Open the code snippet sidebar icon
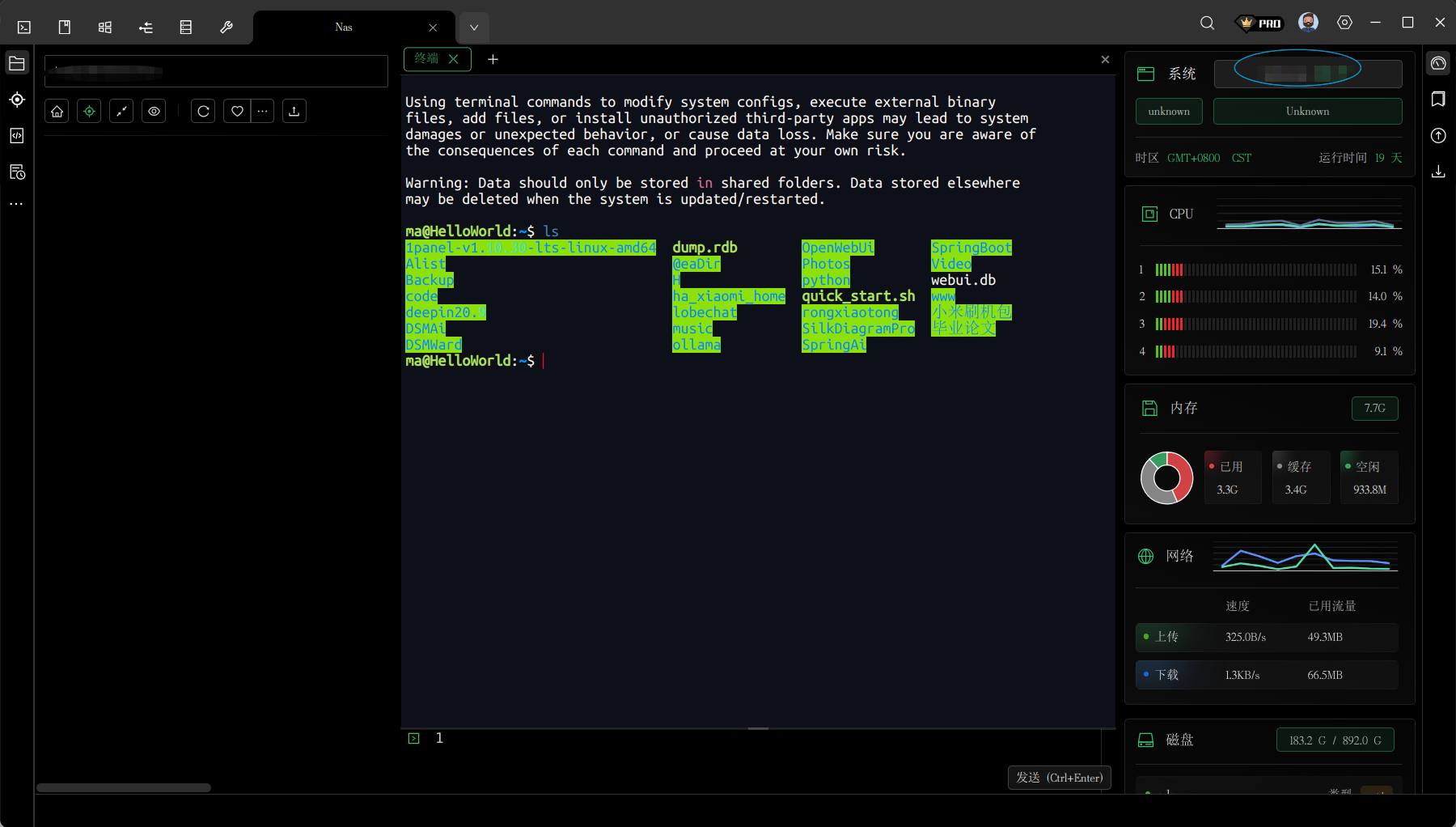 click(x=17, y=136)
